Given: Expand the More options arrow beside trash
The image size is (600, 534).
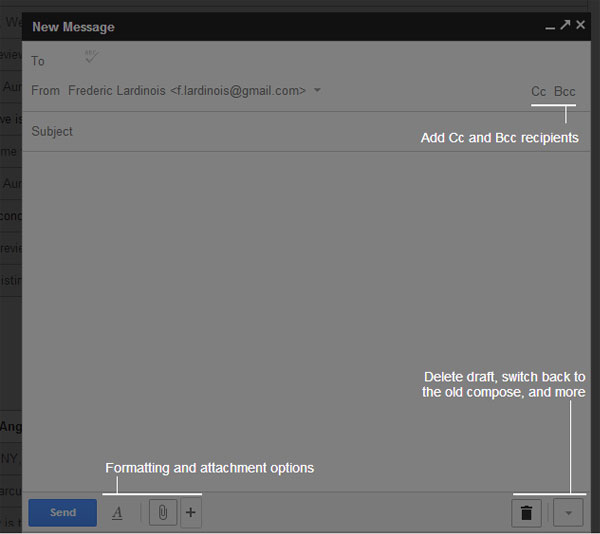Looking at the screenshot, I should pyautogui.click(x=568, y=513).
